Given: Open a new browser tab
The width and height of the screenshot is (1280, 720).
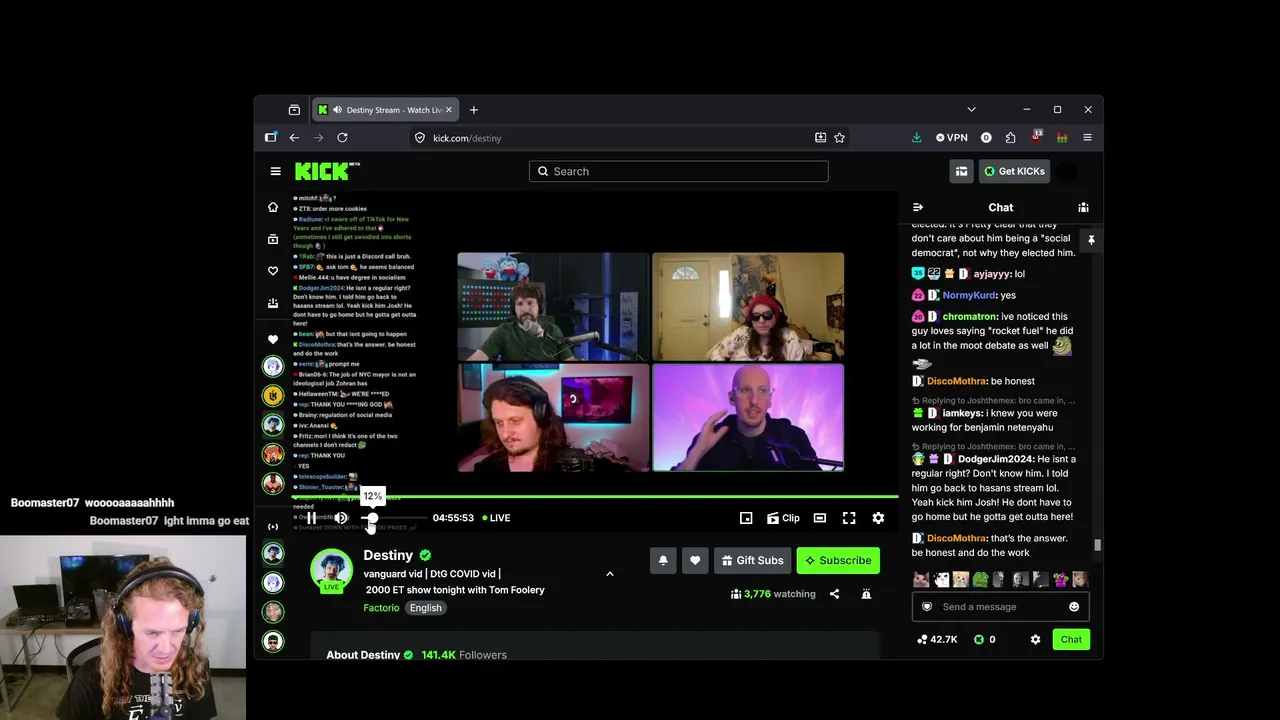Looking at the screenshot, I should (x=474, y=110).
